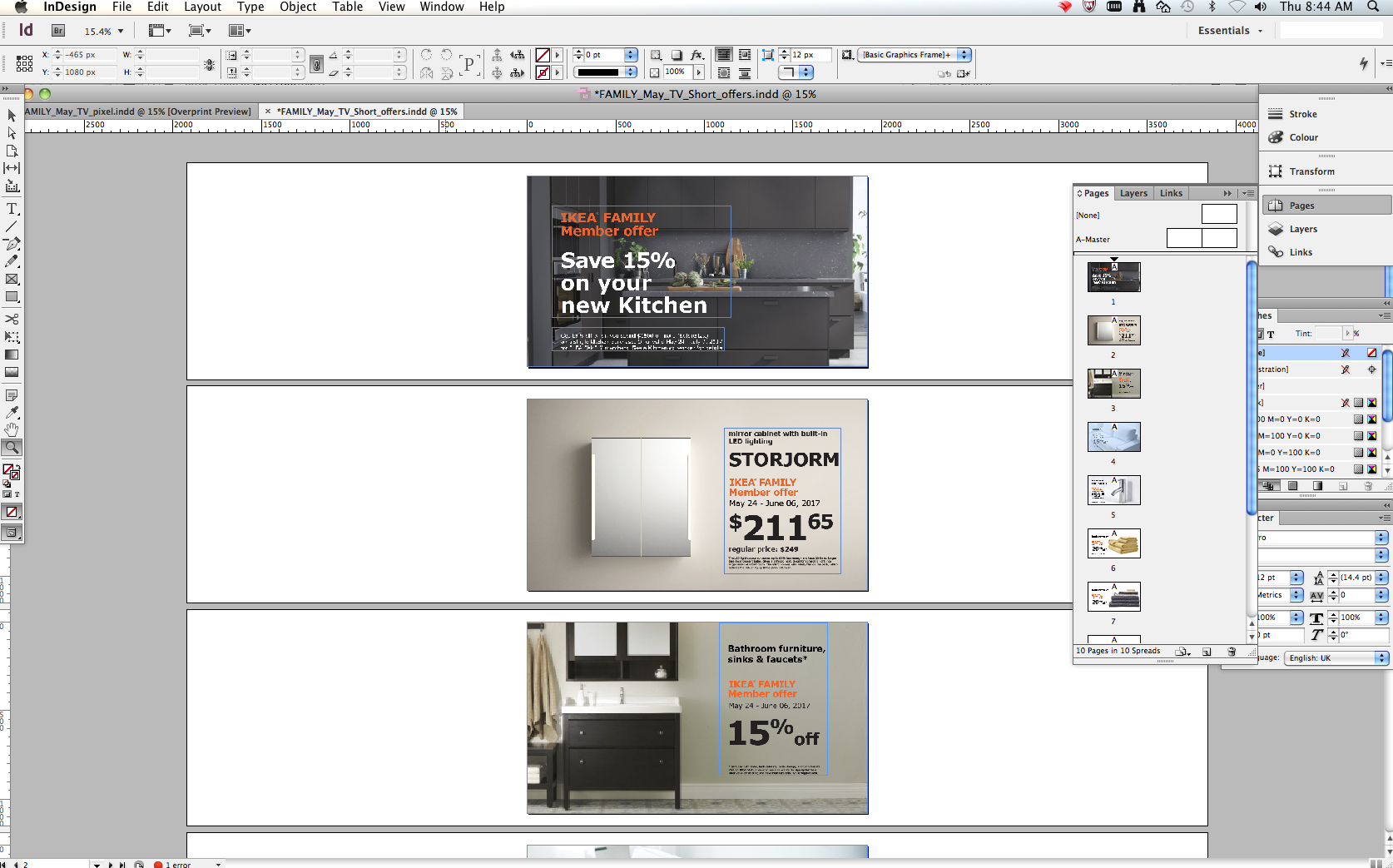Click the fill color box in control bar
1393x868 pixels.
(x=543, y=55)
